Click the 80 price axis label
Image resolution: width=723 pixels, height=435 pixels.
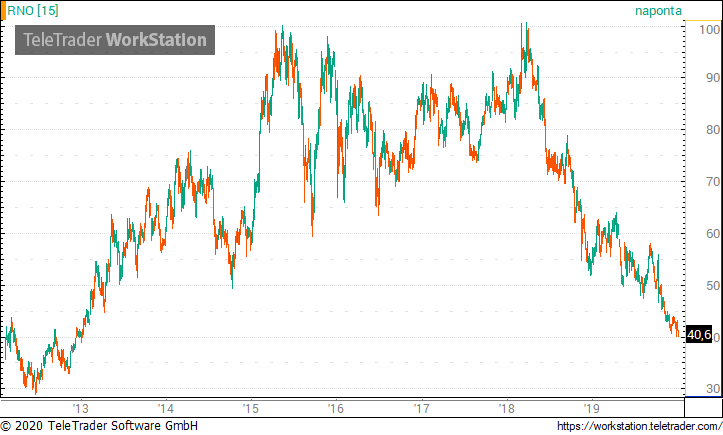pos(713,130)
